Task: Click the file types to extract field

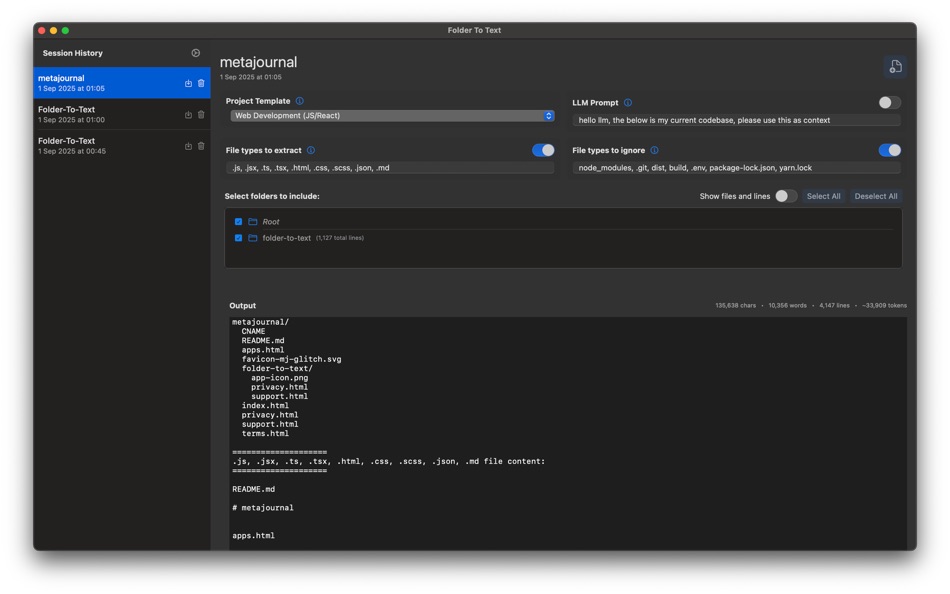Action: [390, 168]
